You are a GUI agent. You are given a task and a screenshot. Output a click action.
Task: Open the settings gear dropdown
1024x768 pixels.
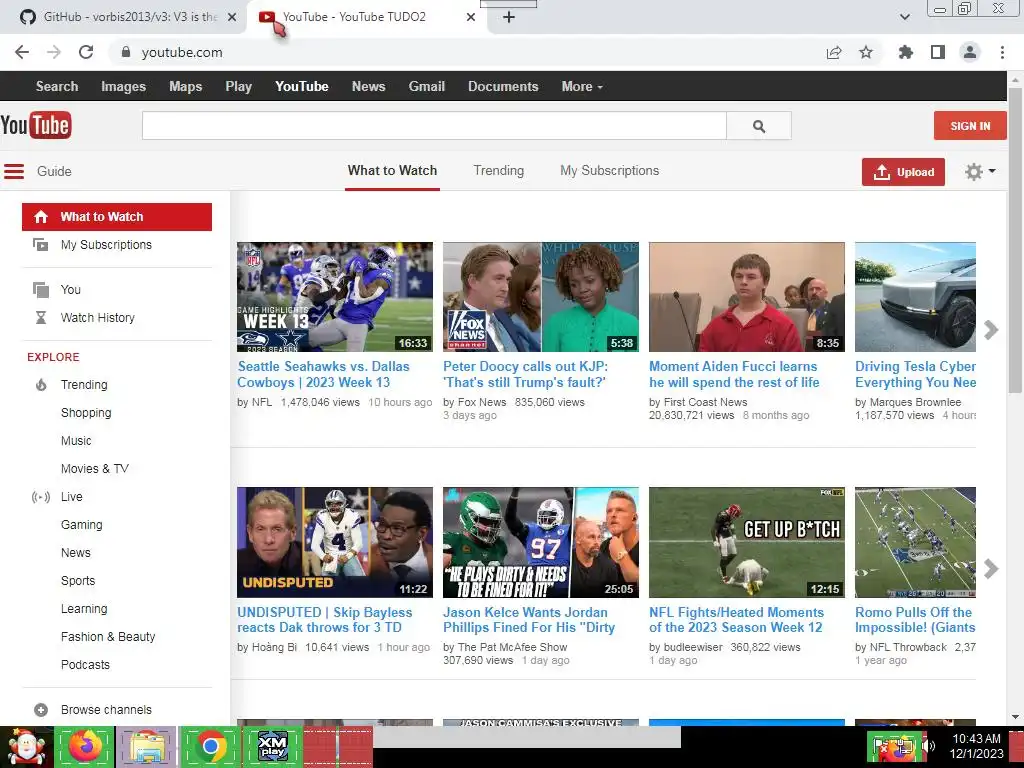click(x=980, y=172)
